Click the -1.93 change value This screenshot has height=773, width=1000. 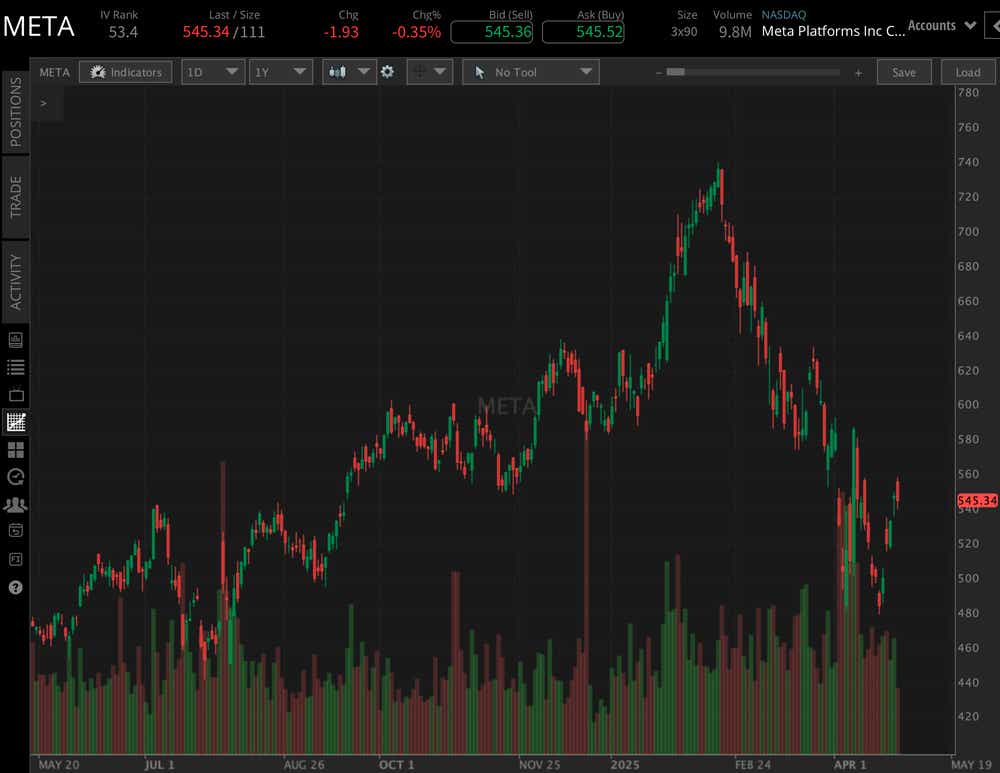click(x=341, y=32)
